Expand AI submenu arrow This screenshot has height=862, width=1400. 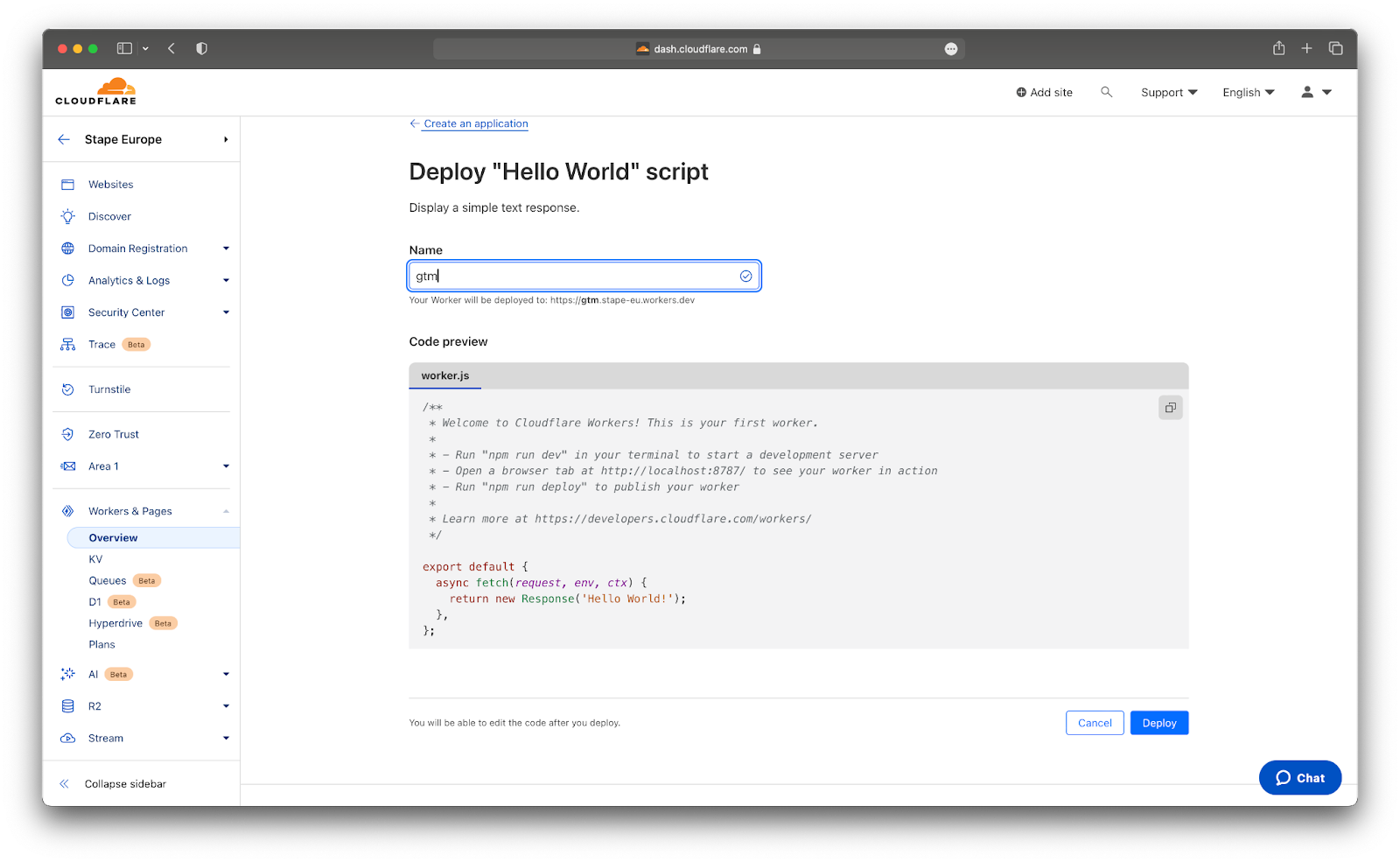[226, 675]
